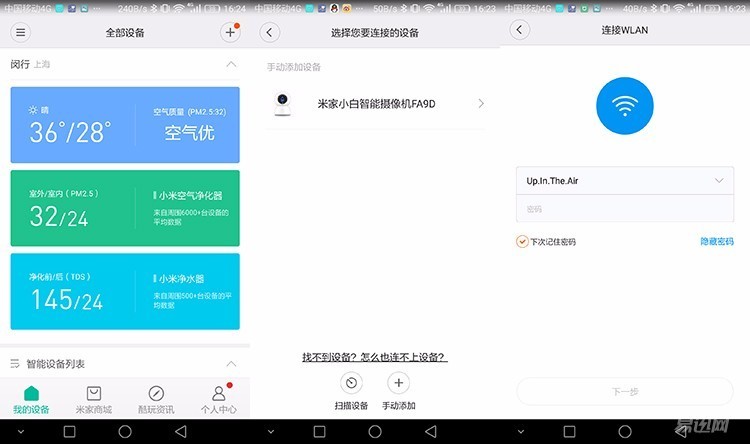The height and width of the screenshot is (444, 750).
Task: Tap the keyboard-hide arrow on first phone
Action: (21, 432)
